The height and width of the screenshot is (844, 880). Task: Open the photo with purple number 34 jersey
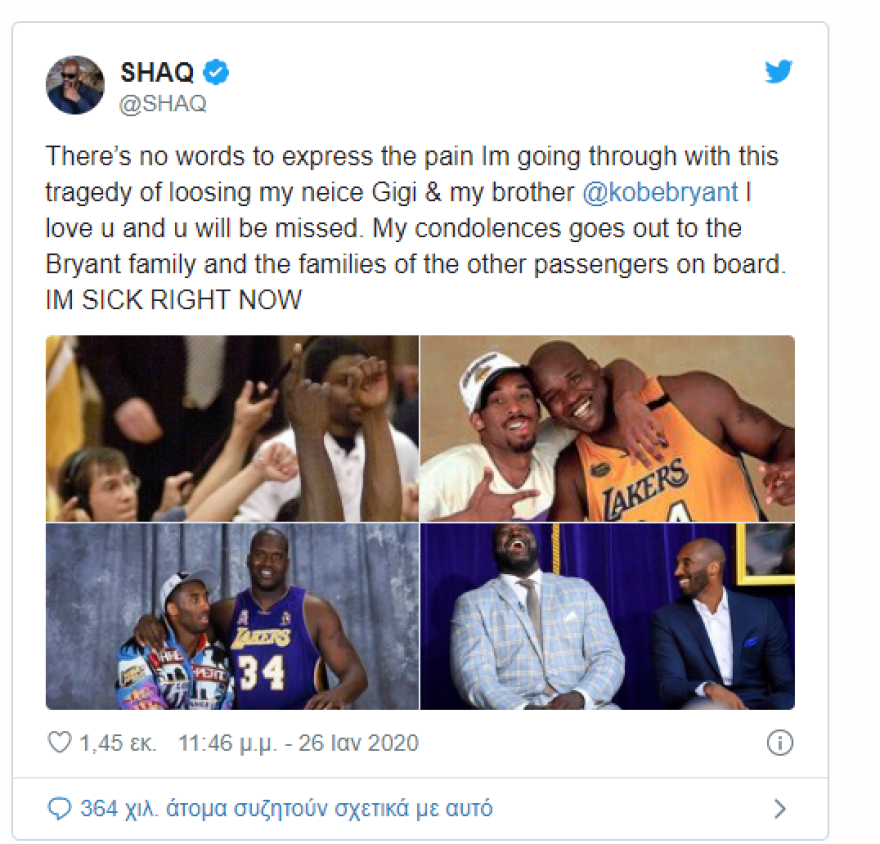[x=232, y=616]
